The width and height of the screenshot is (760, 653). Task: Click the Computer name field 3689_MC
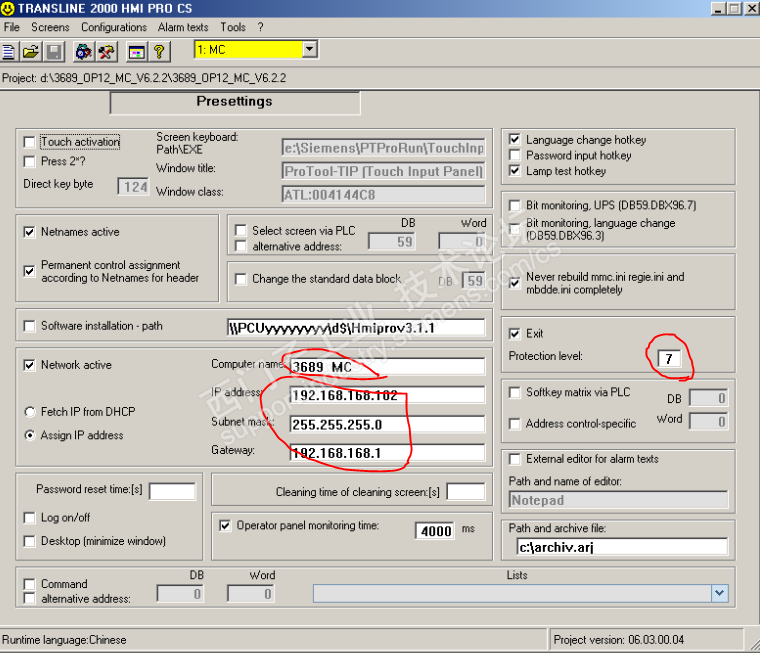(387, 367)
